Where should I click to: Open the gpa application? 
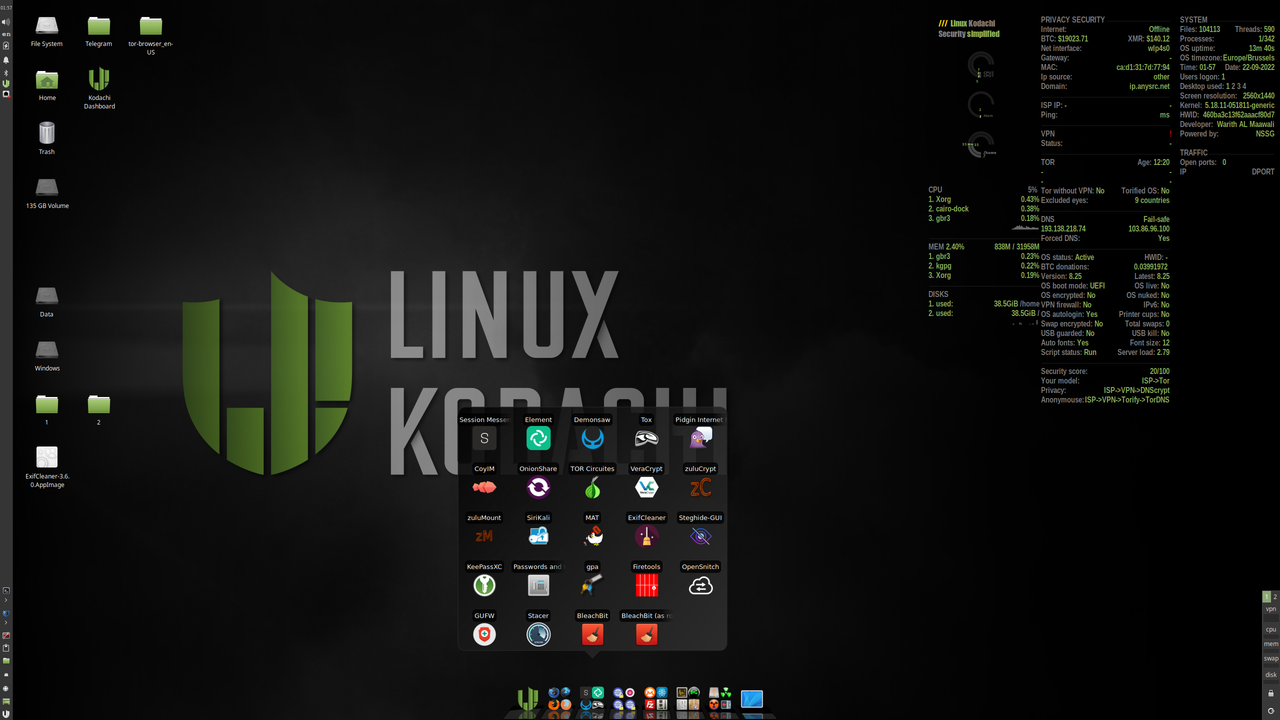(x=592, y=585)
